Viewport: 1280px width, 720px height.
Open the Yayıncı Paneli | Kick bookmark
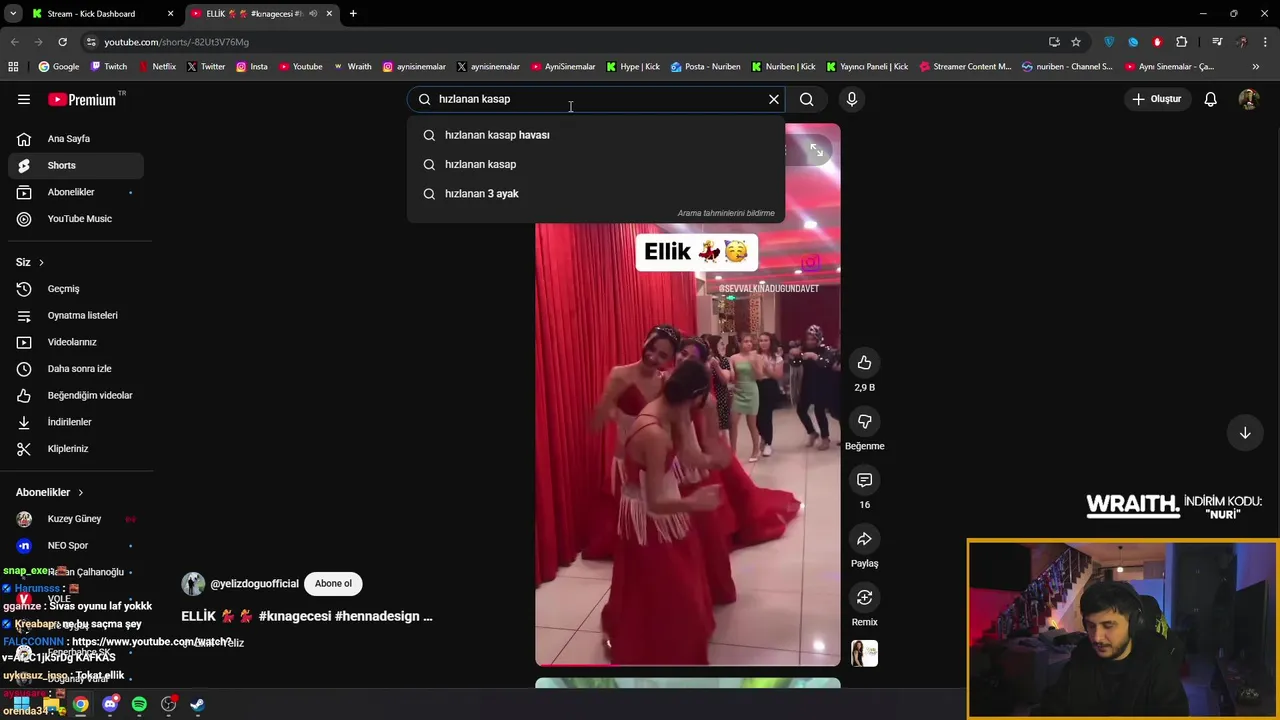[867, 67]
